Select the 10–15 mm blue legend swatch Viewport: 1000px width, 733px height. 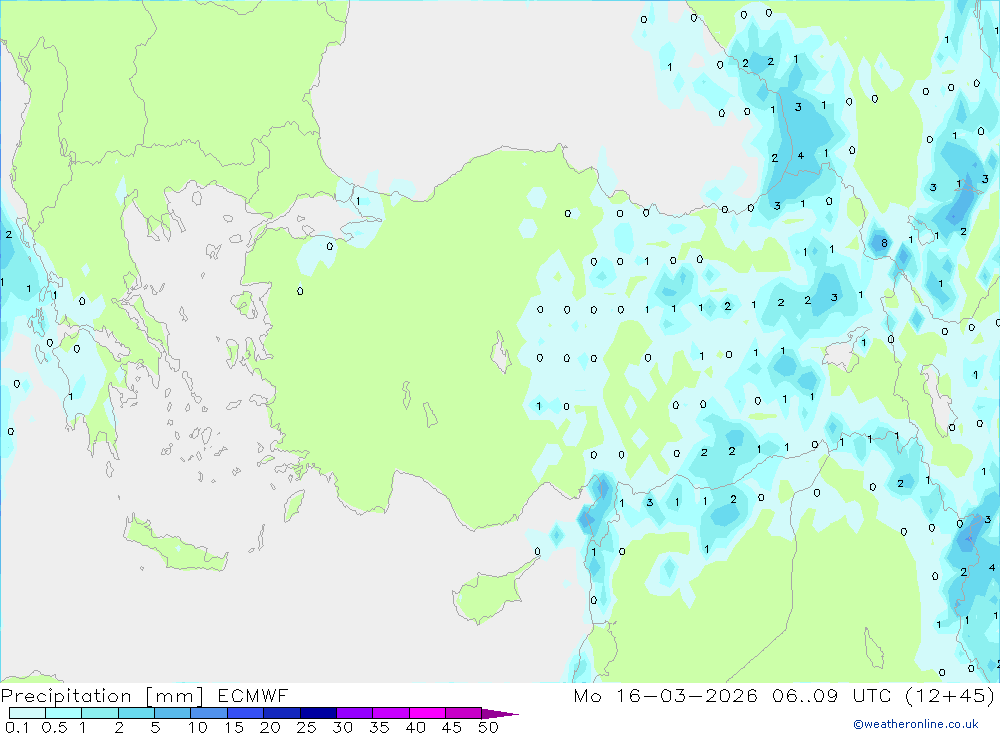(209, 714)
